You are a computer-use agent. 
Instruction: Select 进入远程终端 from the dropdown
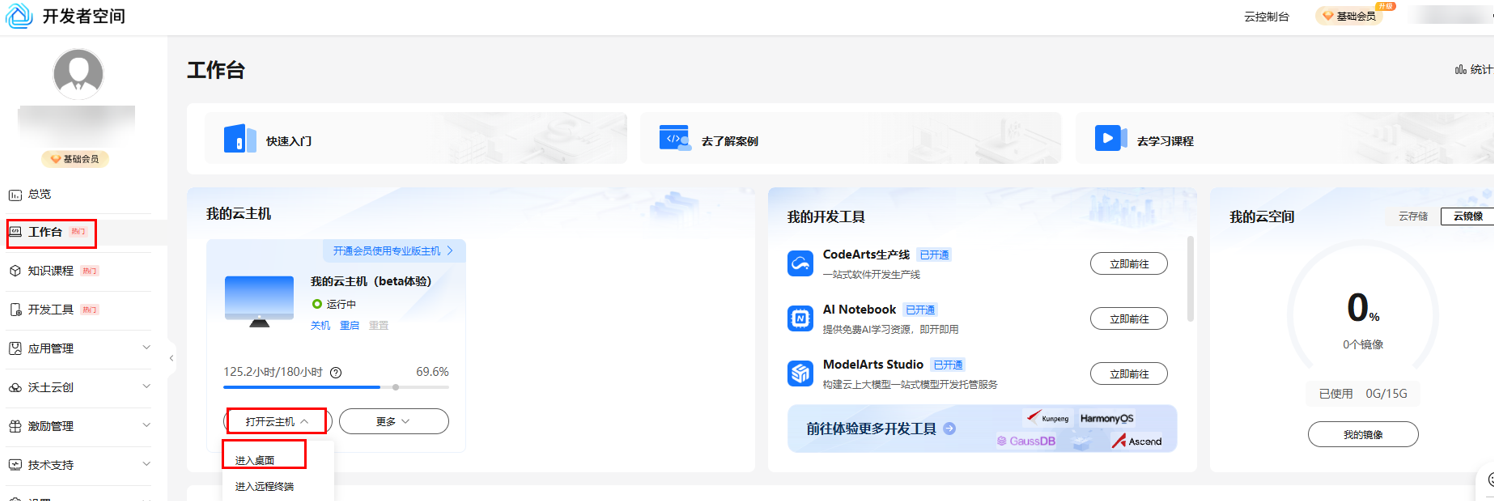[265, 487]
